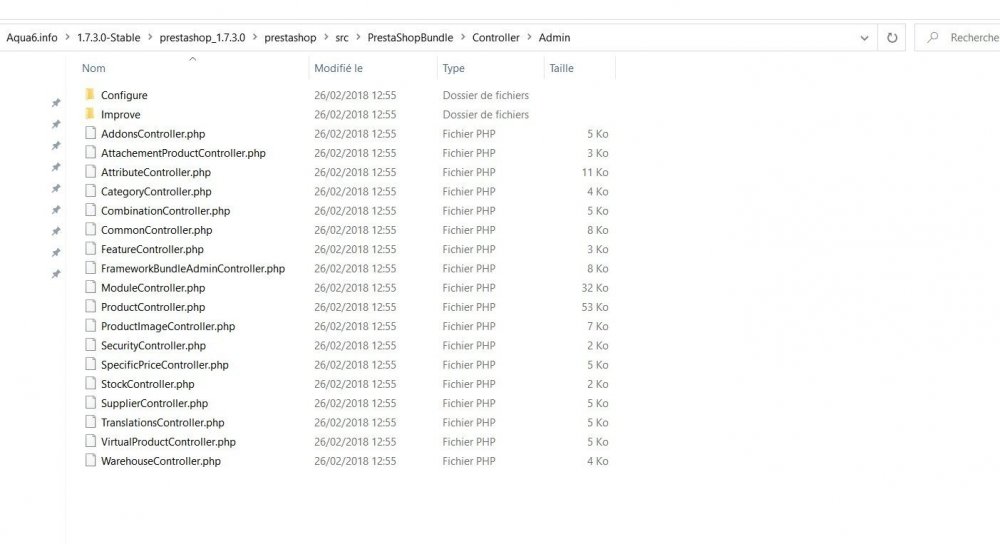
Task: Click the Configure folder name
Action: click(x=124, y=95)
